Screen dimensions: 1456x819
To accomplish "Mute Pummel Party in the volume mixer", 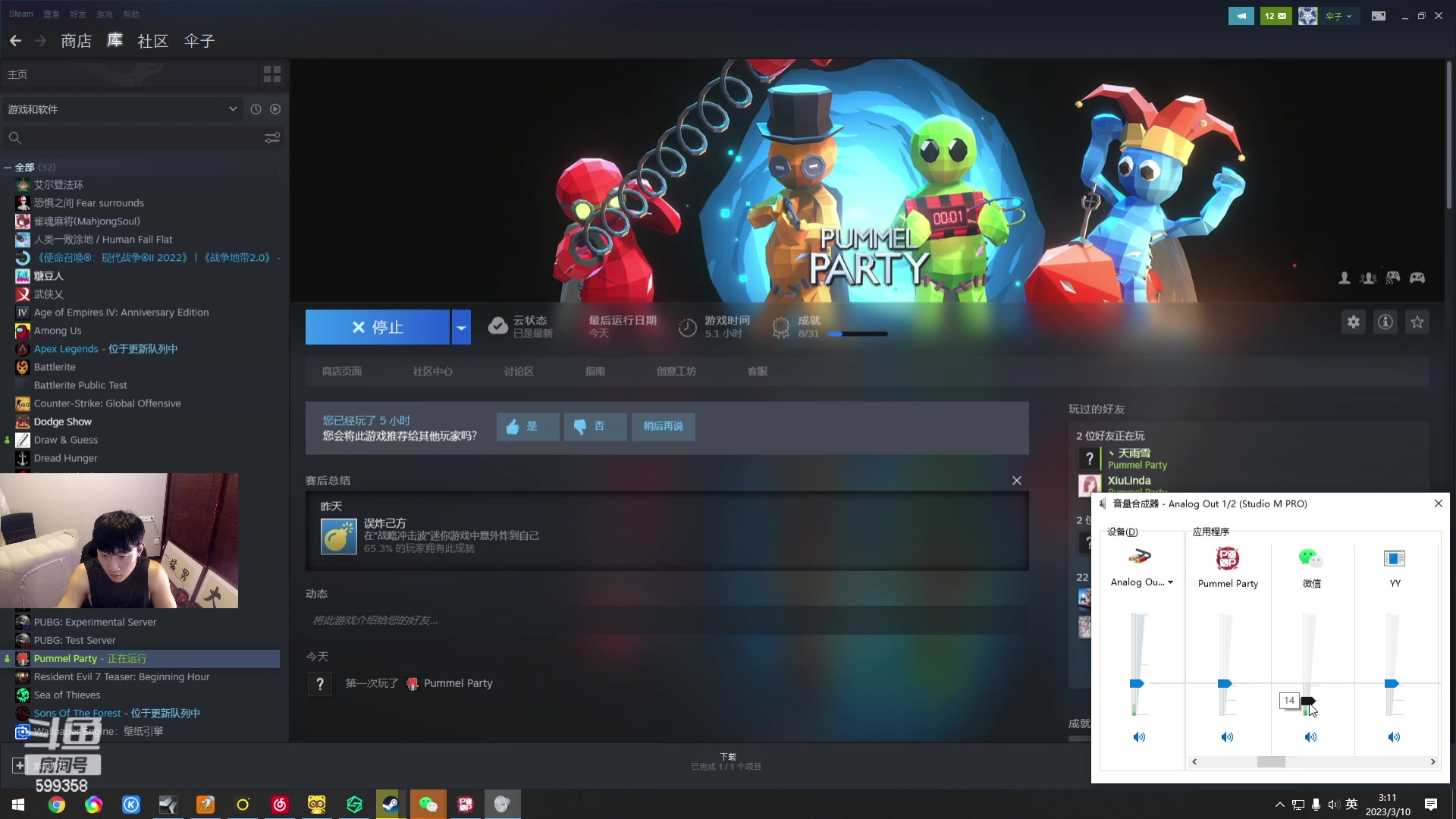I will pos(1227,737).
